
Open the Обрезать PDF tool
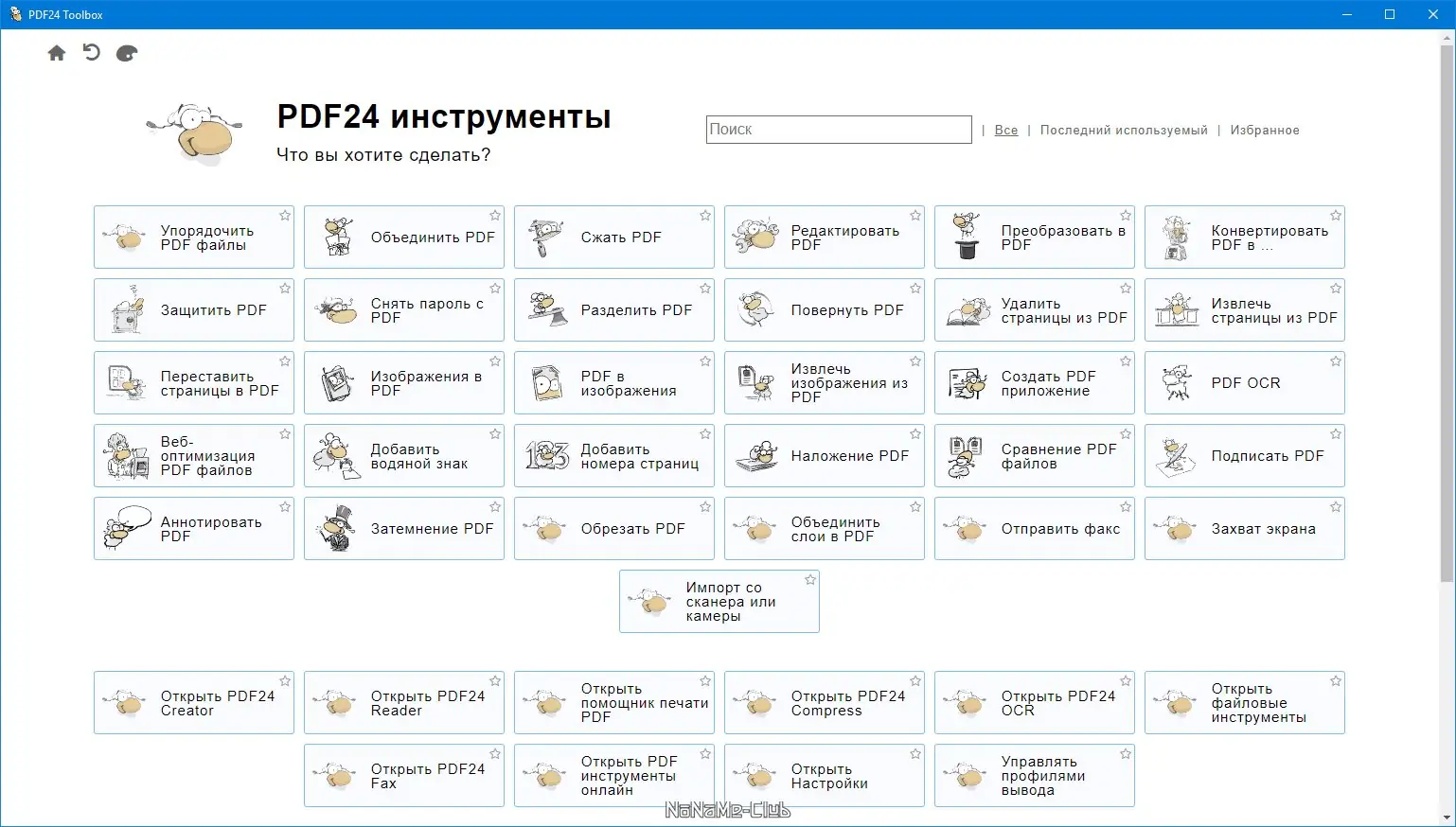click(x=614, y=529)
